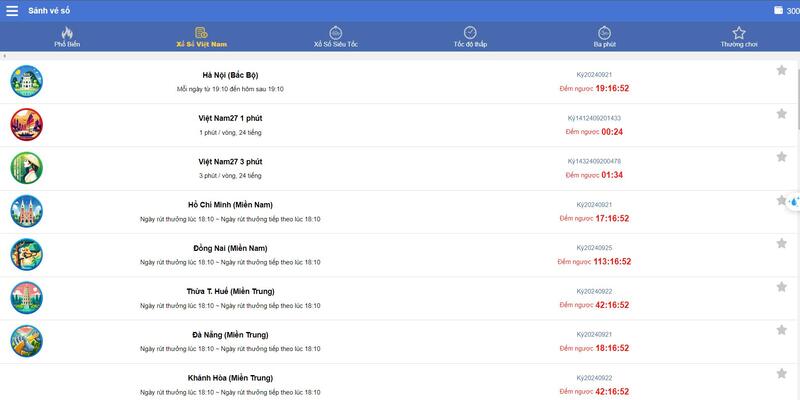The width and height of the screenshot is (800, 400).
Task: Select the Tốc độ thấp tab
Action: pyautogui.click(x=470, y=37)
